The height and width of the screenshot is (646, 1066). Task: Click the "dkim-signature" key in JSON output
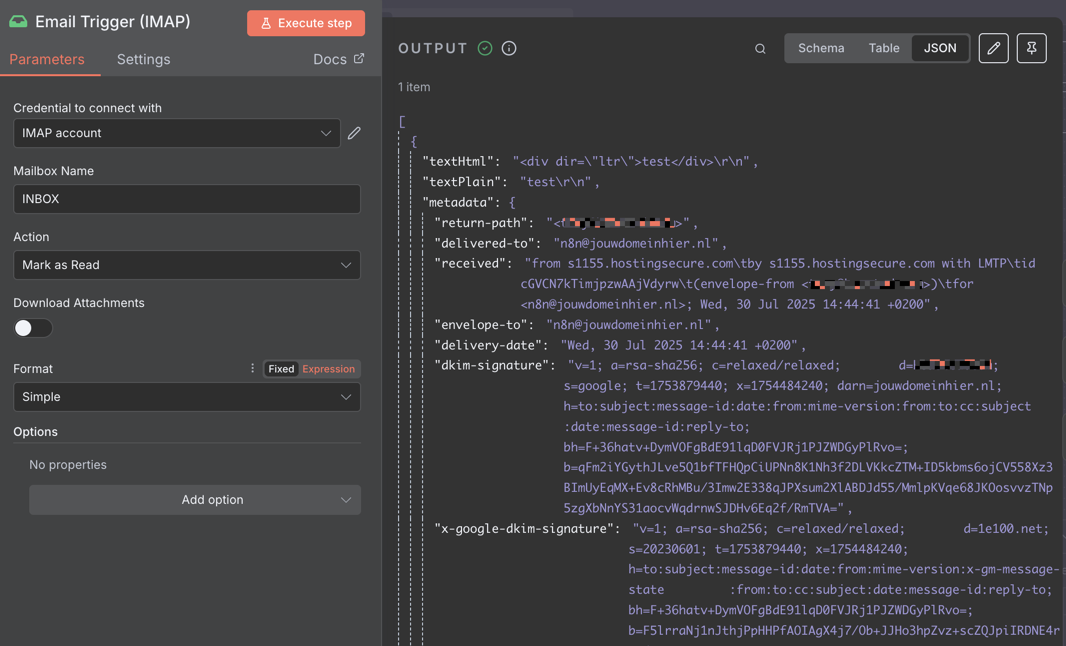492,365
